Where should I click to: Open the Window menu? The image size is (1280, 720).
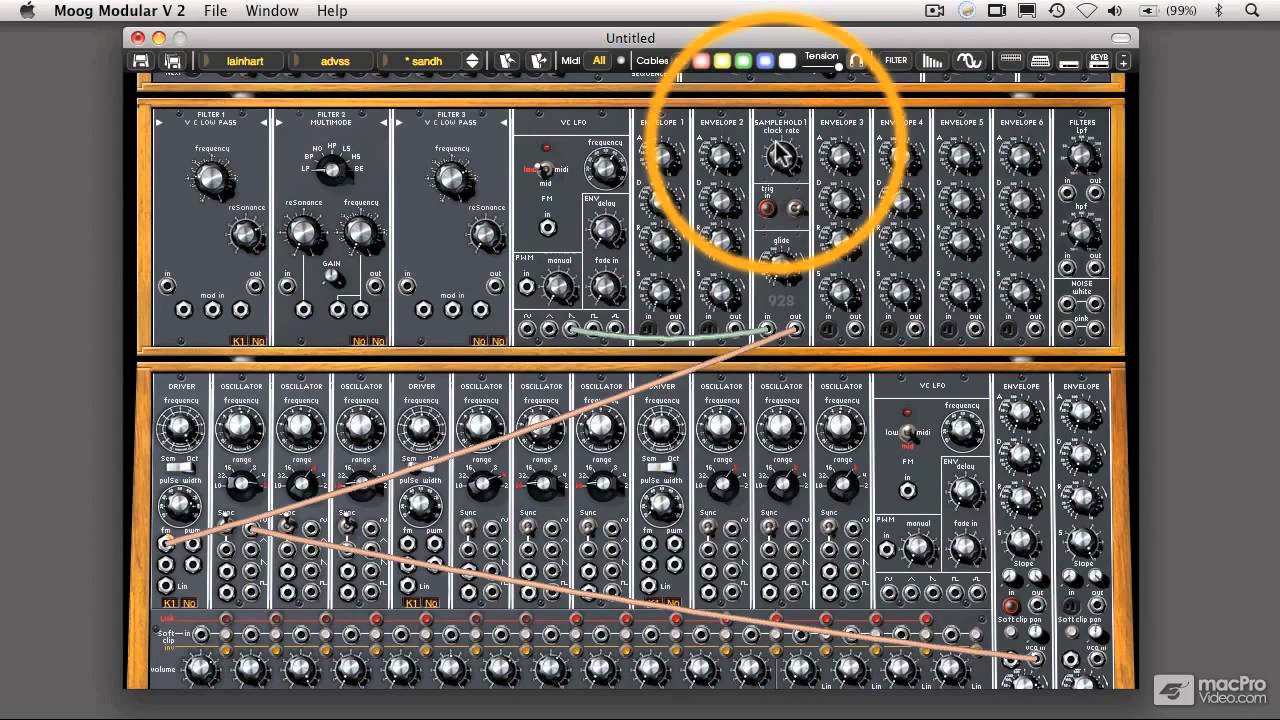pyautogui.click(x=272, y=10)
